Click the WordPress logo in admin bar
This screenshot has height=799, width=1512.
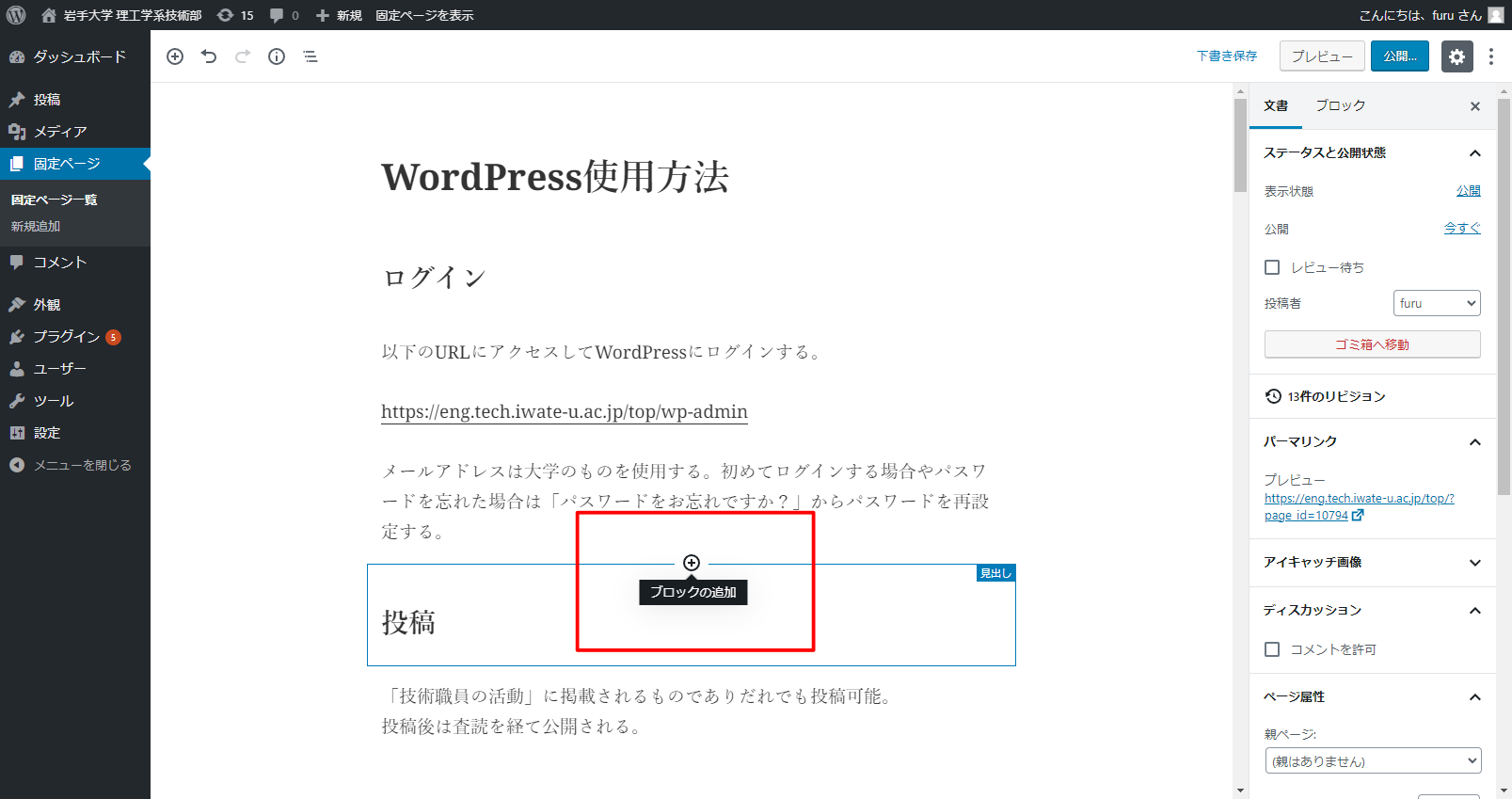tap(16, 15)
